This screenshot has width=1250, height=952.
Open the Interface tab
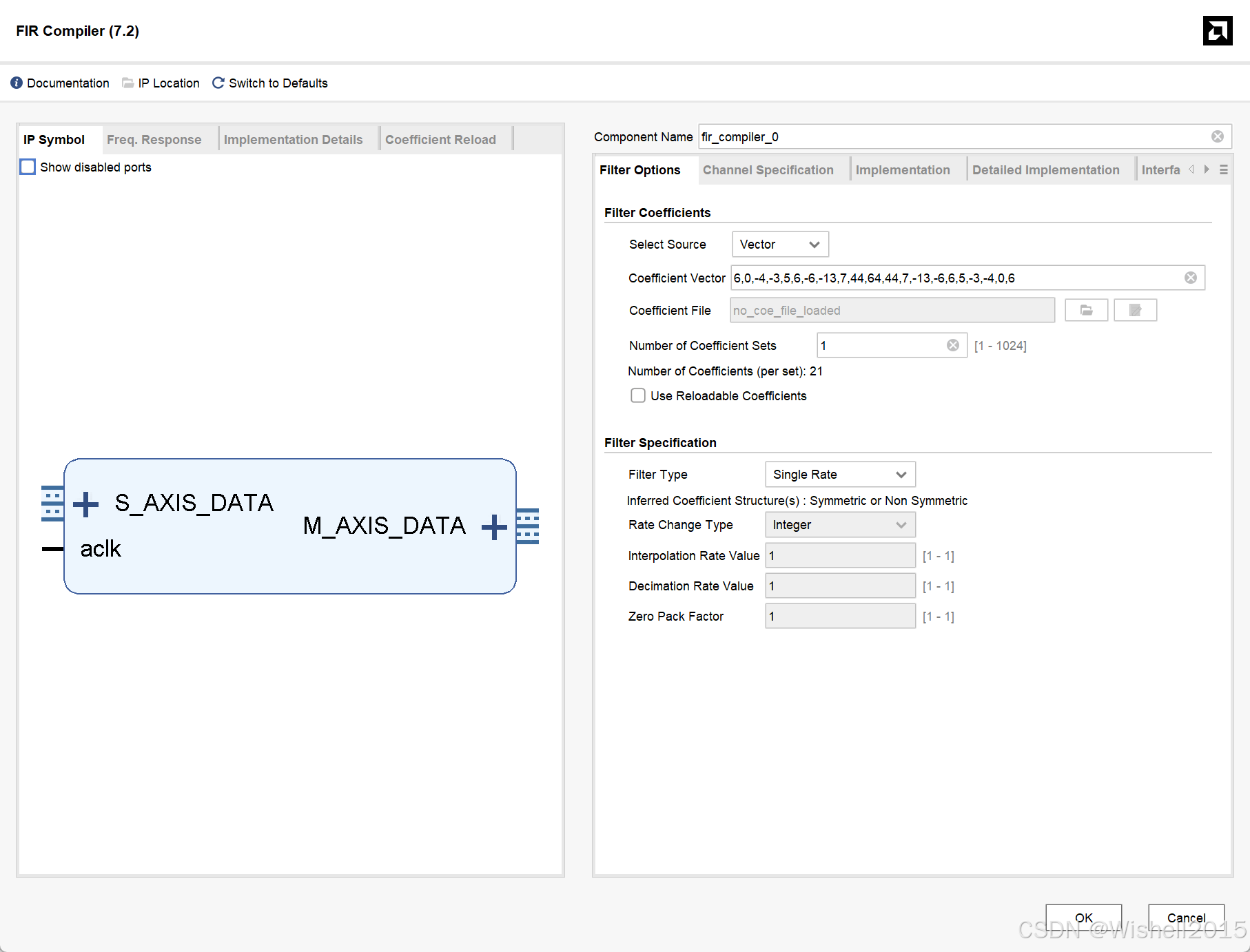pyautogui.click(x=1161, y=169)
